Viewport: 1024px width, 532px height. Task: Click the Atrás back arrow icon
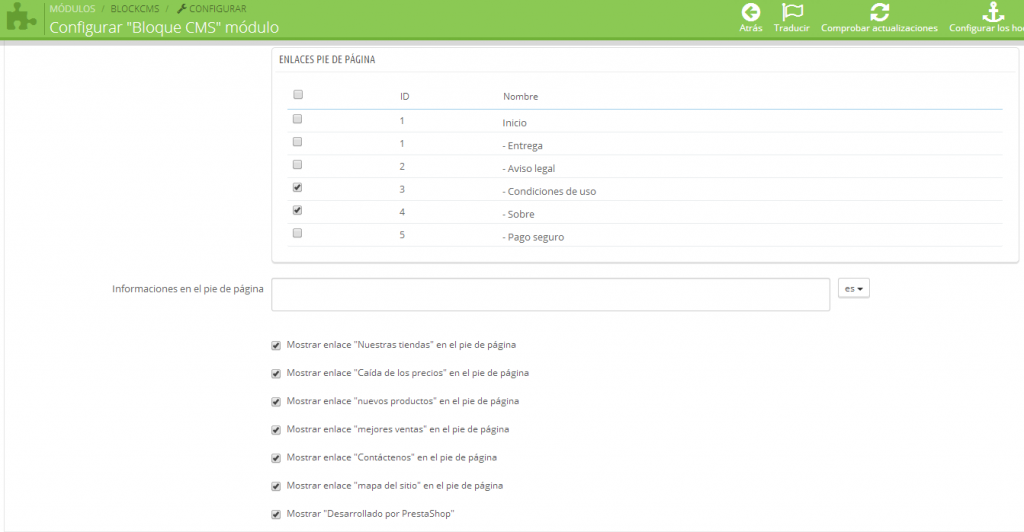click(750, 12)
